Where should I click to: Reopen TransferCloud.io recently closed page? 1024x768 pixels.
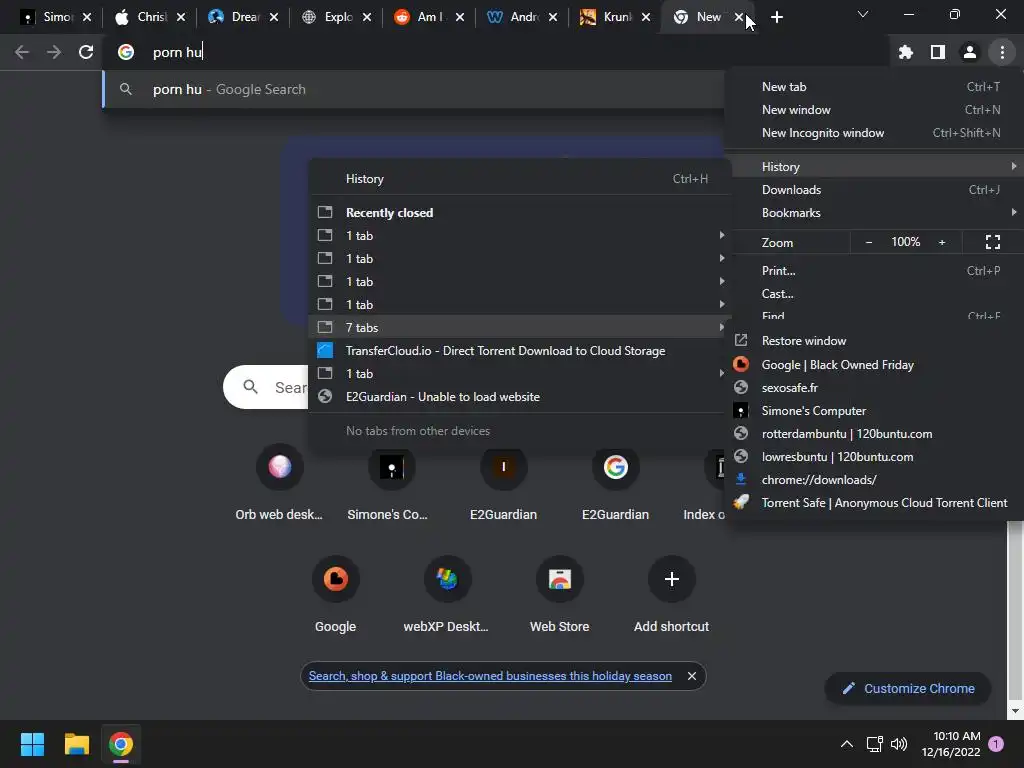pos(520,350)
